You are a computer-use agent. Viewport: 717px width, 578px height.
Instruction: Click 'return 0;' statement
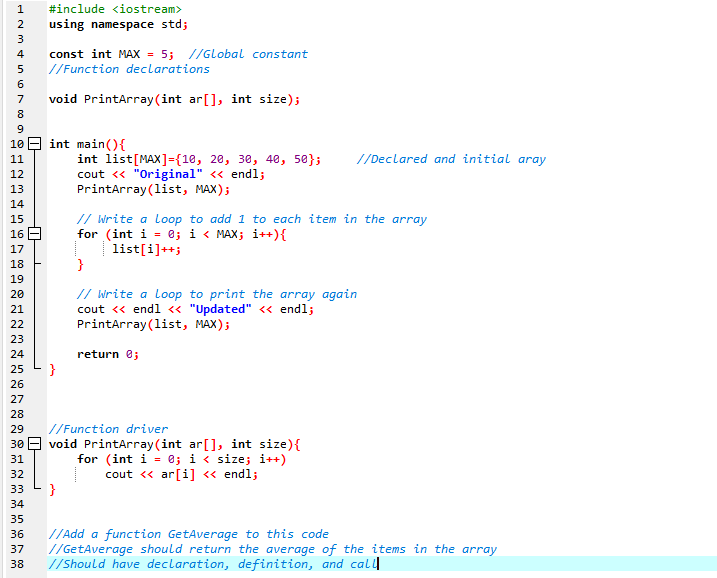point(108,354)
